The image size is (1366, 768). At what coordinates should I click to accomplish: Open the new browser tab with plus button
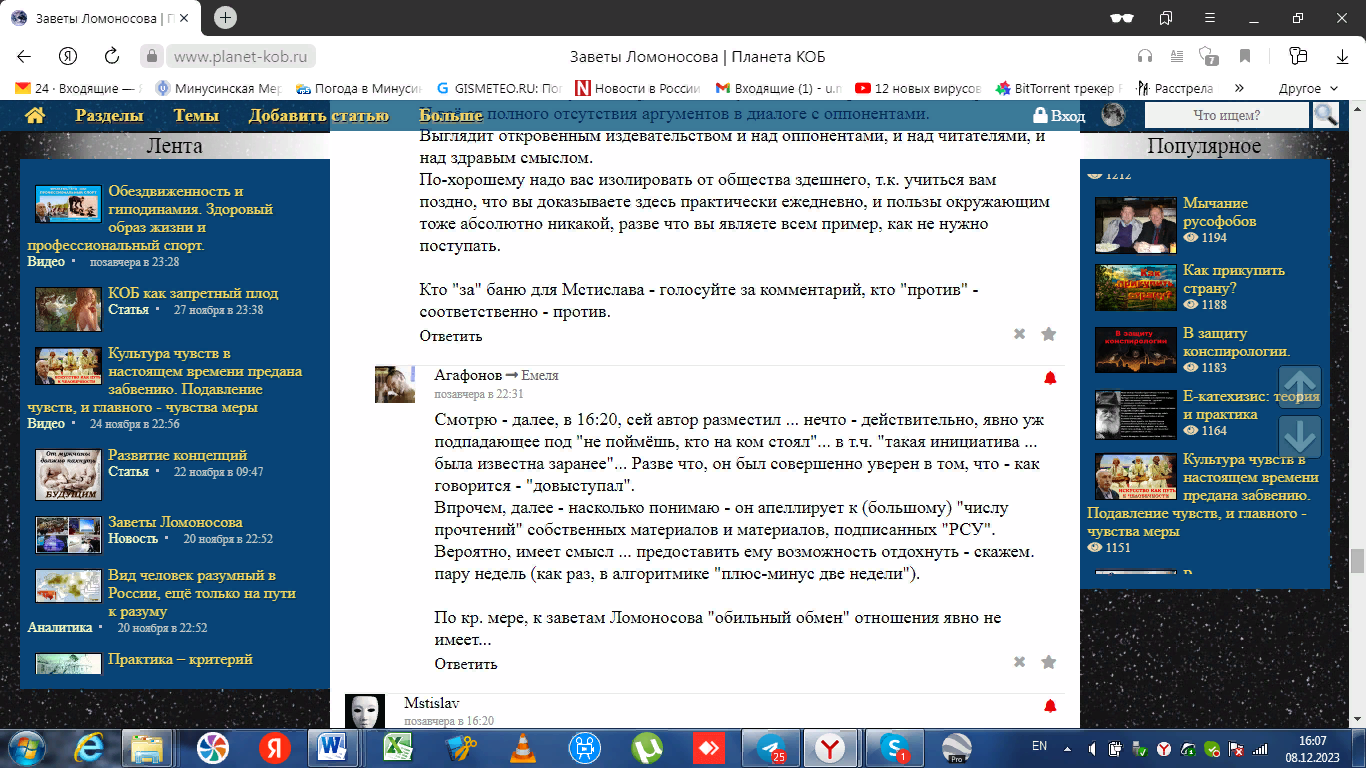coord(226,18)
